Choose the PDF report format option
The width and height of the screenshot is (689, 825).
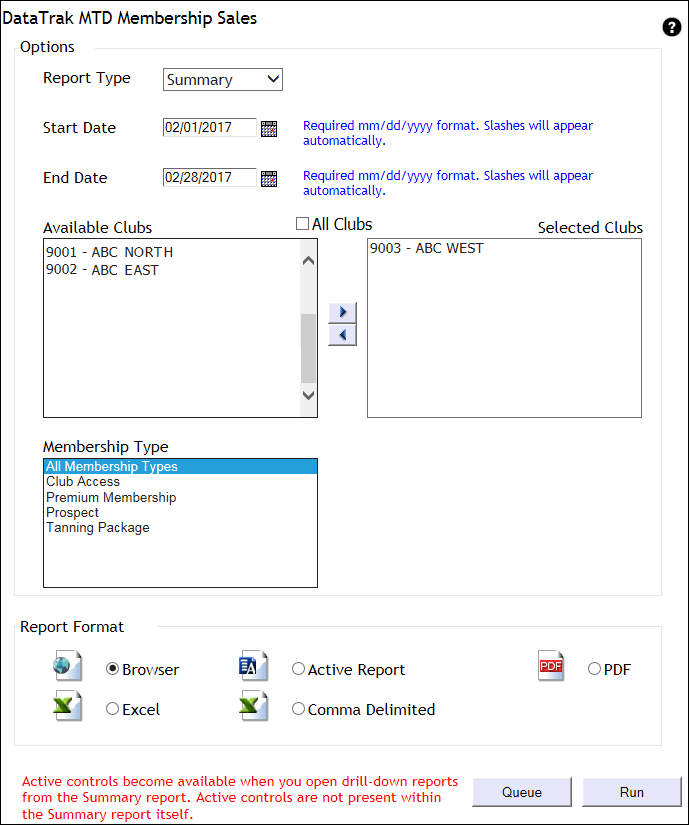595,669
